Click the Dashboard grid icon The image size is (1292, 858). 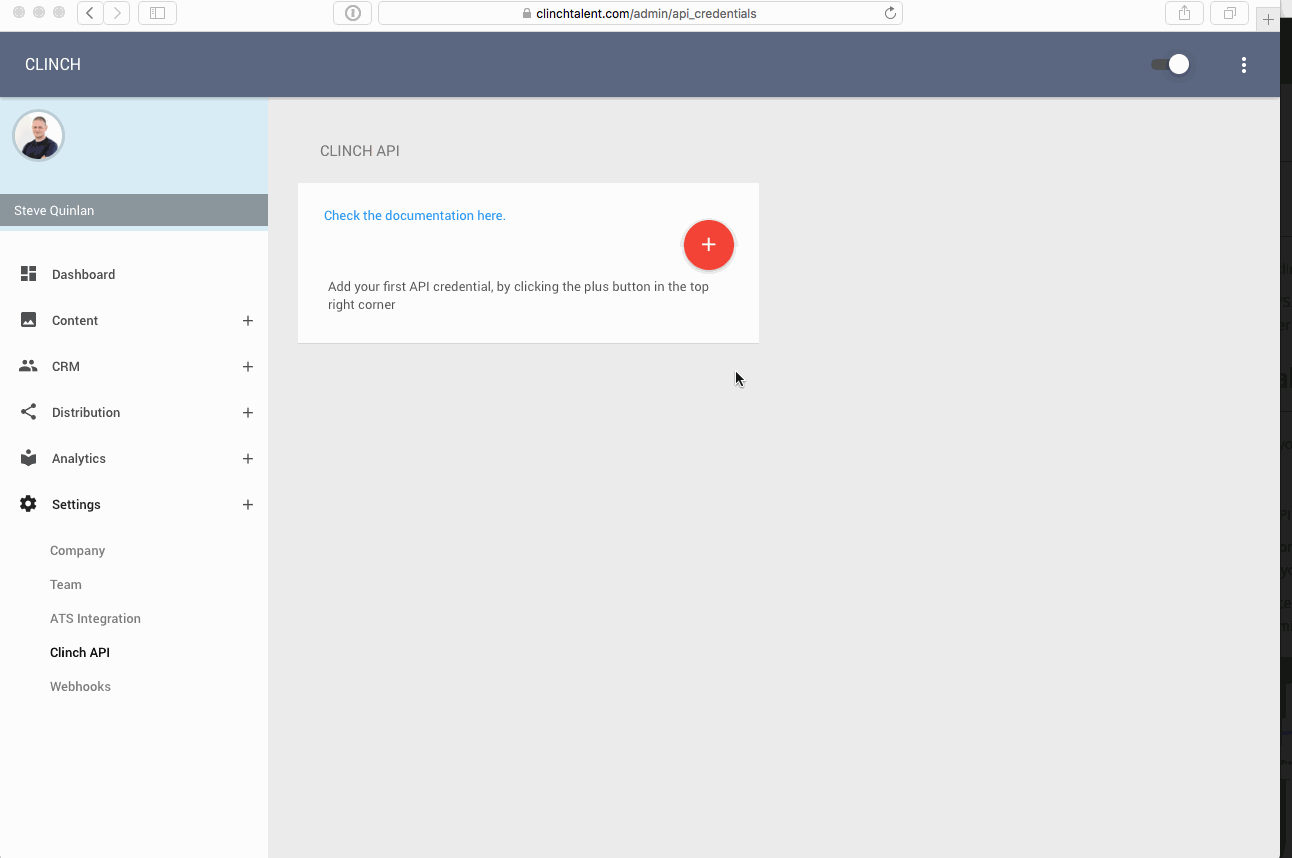28,274
